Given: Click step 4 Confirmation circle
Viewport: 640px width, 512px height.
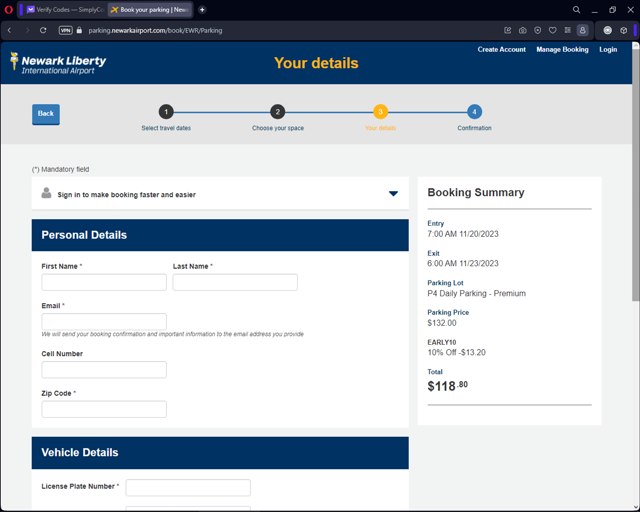Looking at the screenshot, I should click(474, 112).
